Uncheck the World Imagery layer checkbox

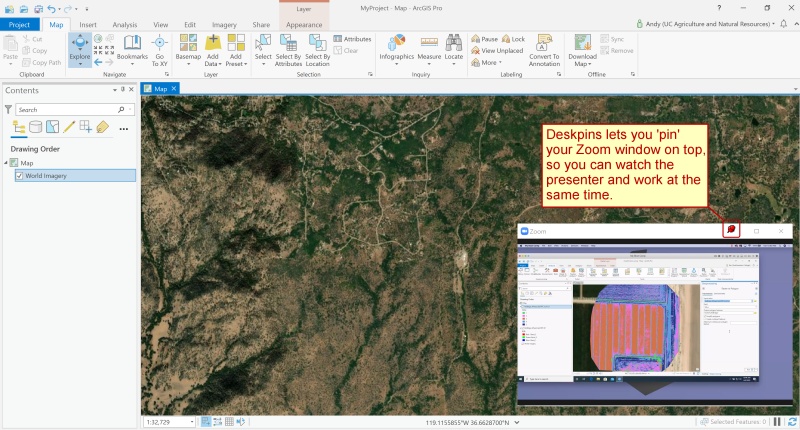[20, 176]
